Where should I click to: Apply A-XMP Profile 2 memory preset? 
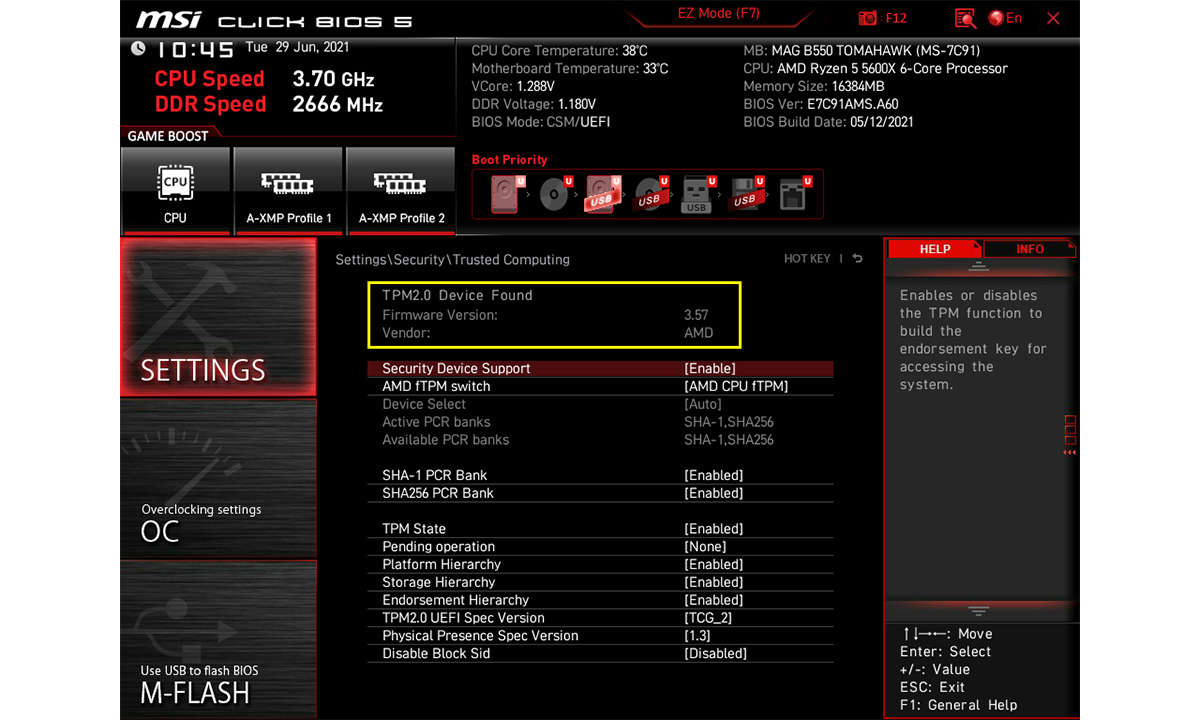coord(401,190)
